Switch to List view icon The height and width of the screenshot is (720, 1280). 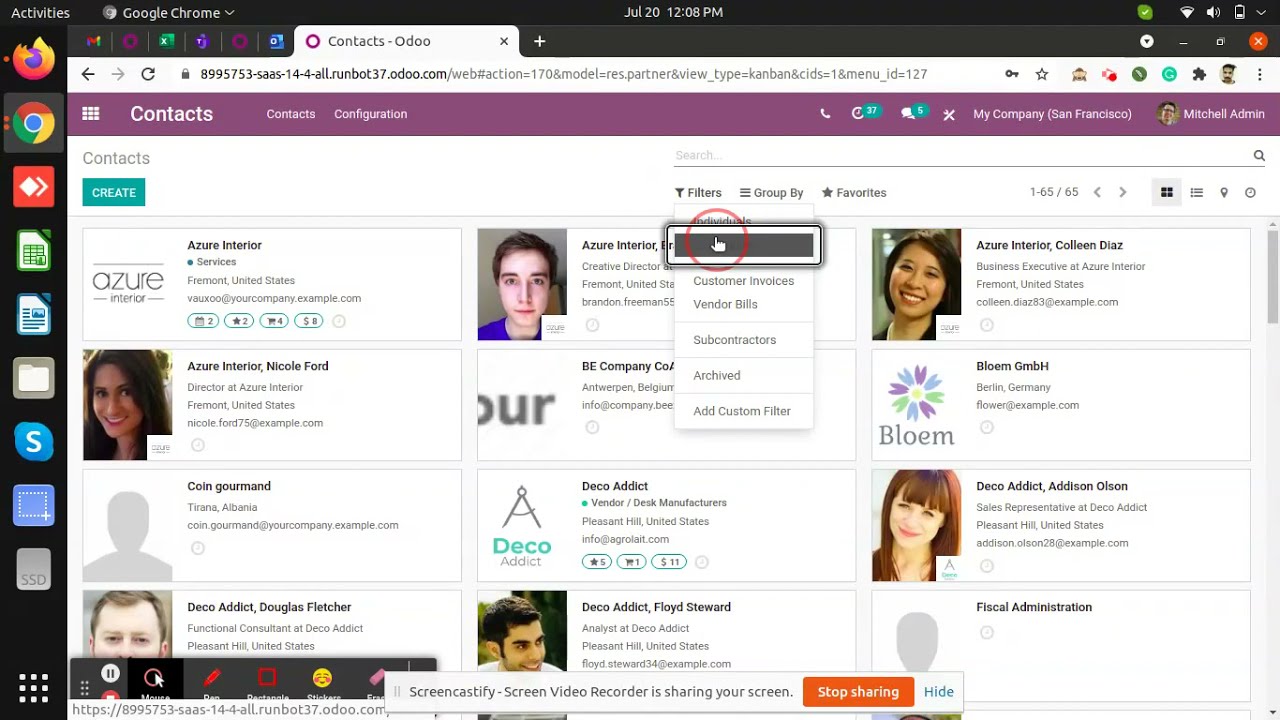(1196, 193)
